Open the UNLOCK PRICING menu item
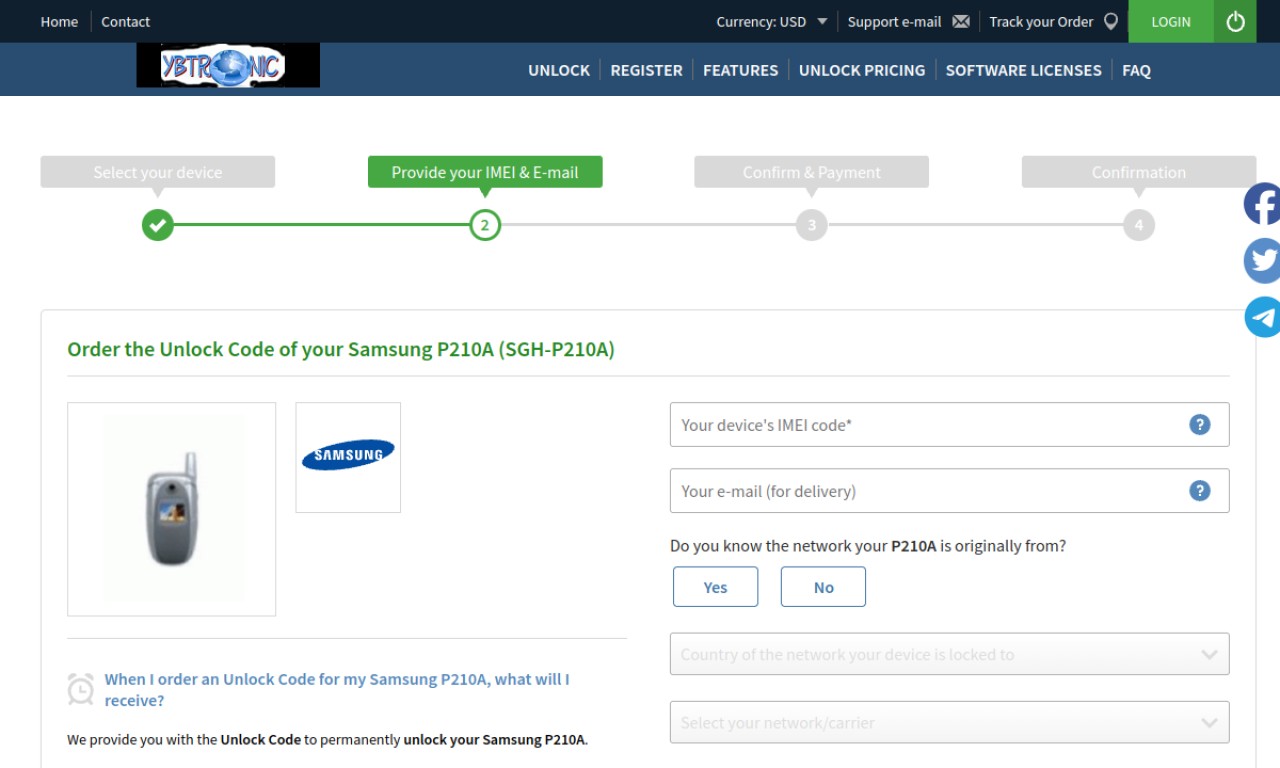The image size is (1280, 768). 862,70
